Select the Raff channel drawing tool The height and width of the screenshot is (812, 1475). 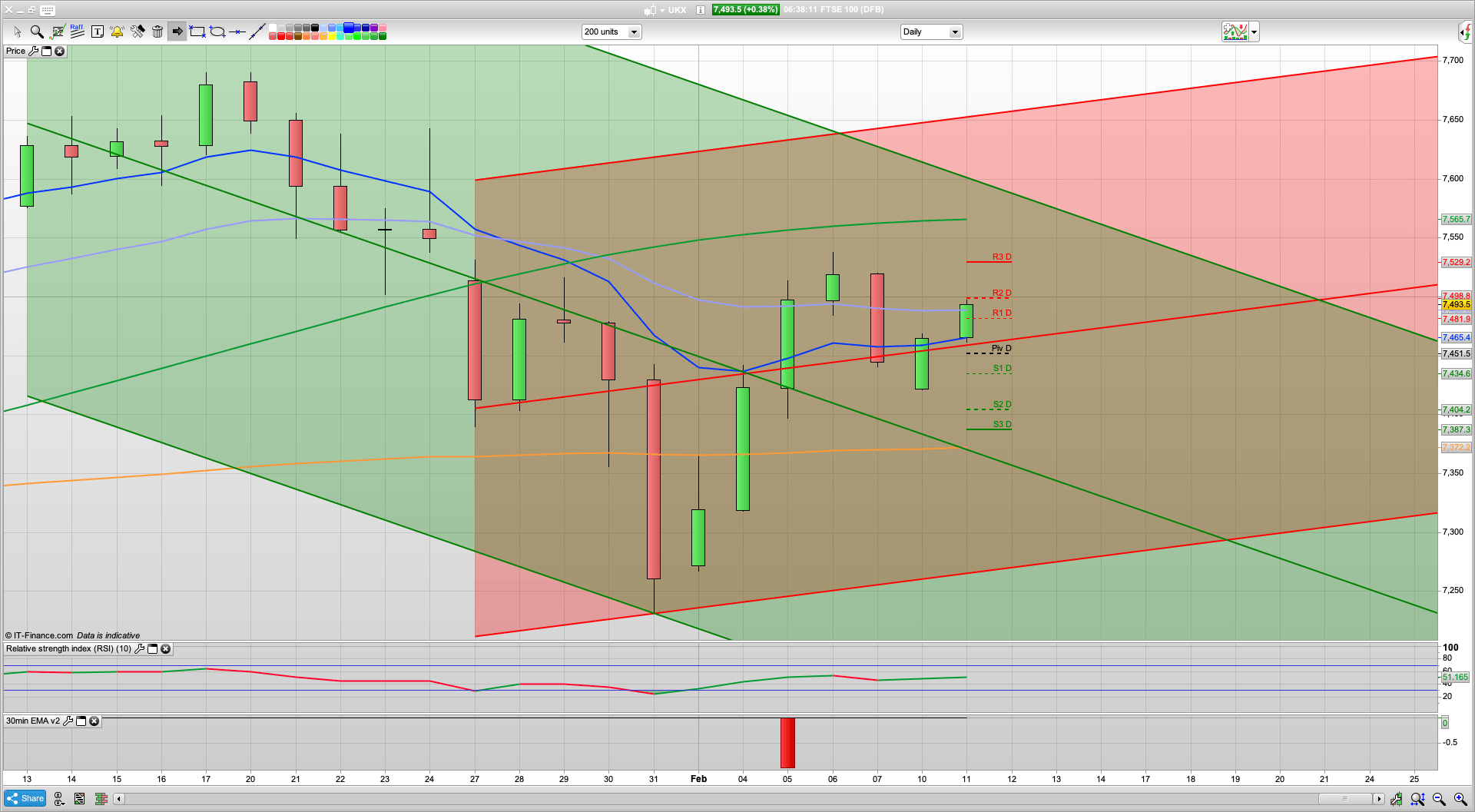77,31
